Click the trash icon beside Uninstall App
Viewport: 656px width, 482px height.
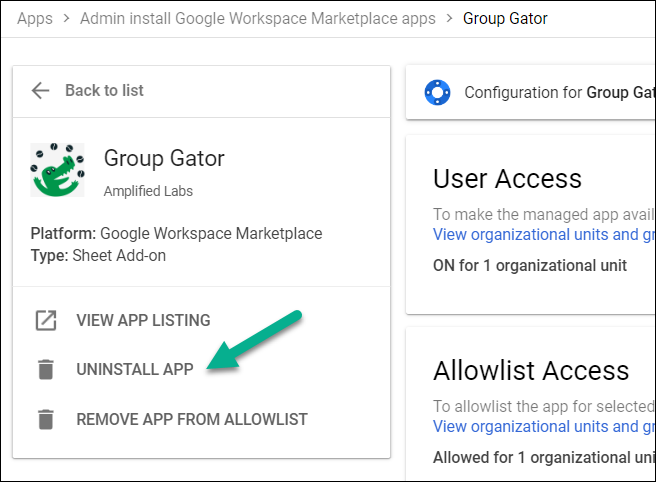point(46,369)
